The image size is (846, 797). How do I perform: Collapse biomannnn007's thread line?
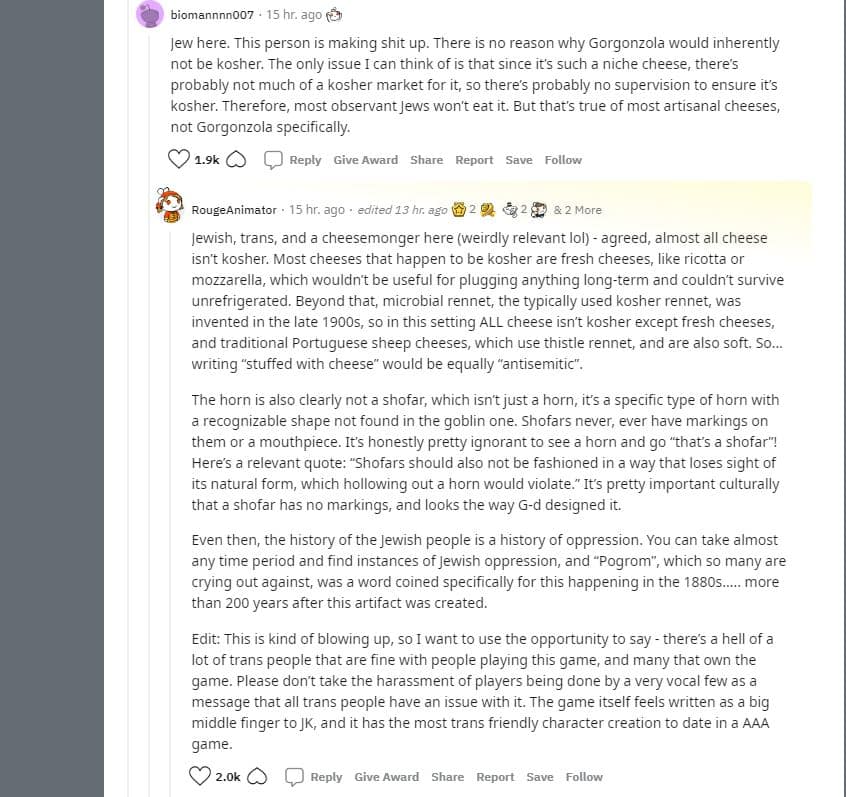(x=150, y=410)
